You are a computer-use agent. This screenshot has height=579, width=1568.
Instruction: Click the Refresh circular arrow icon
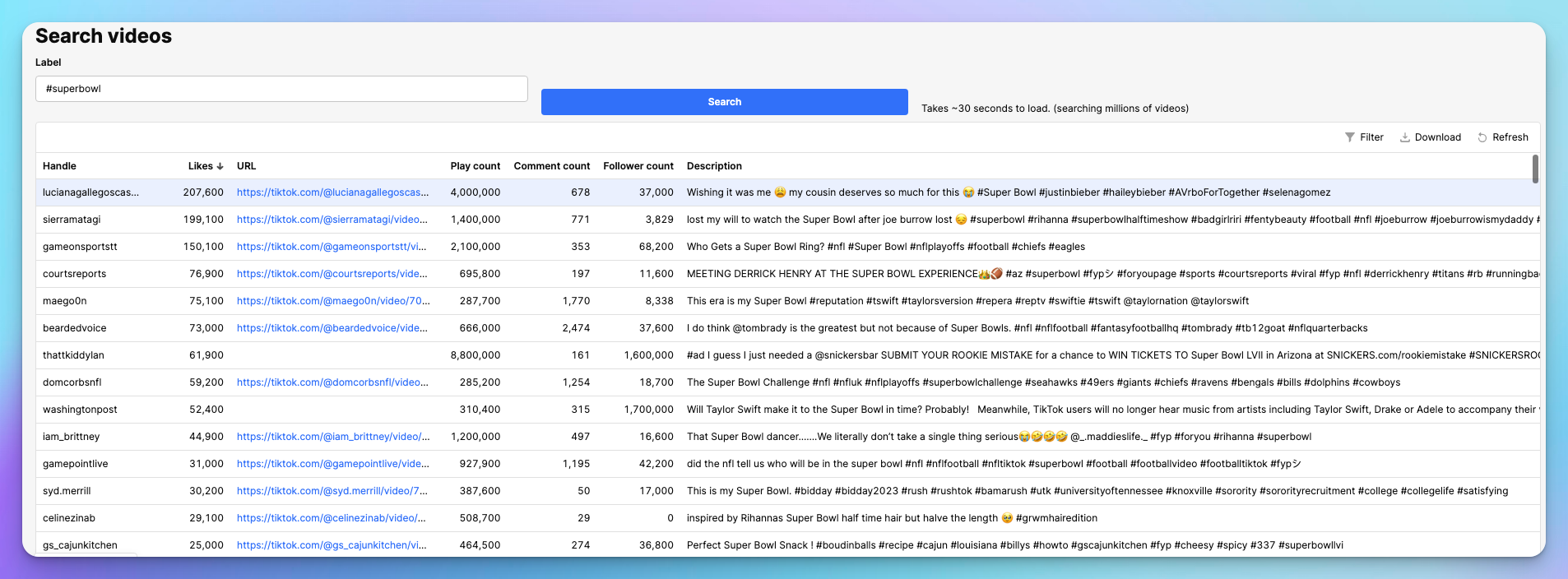pos(1482,137)
